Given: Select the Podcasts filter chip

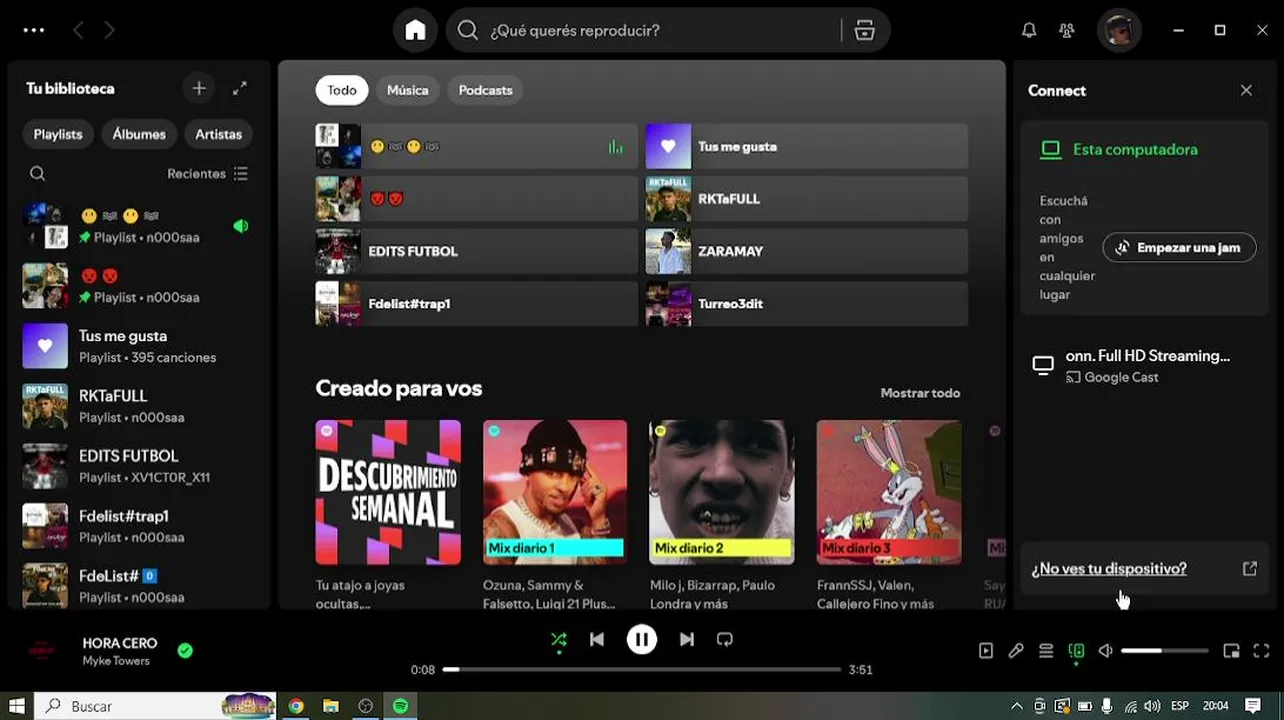Looking at the screenshot, I should (x=485, y=90).
